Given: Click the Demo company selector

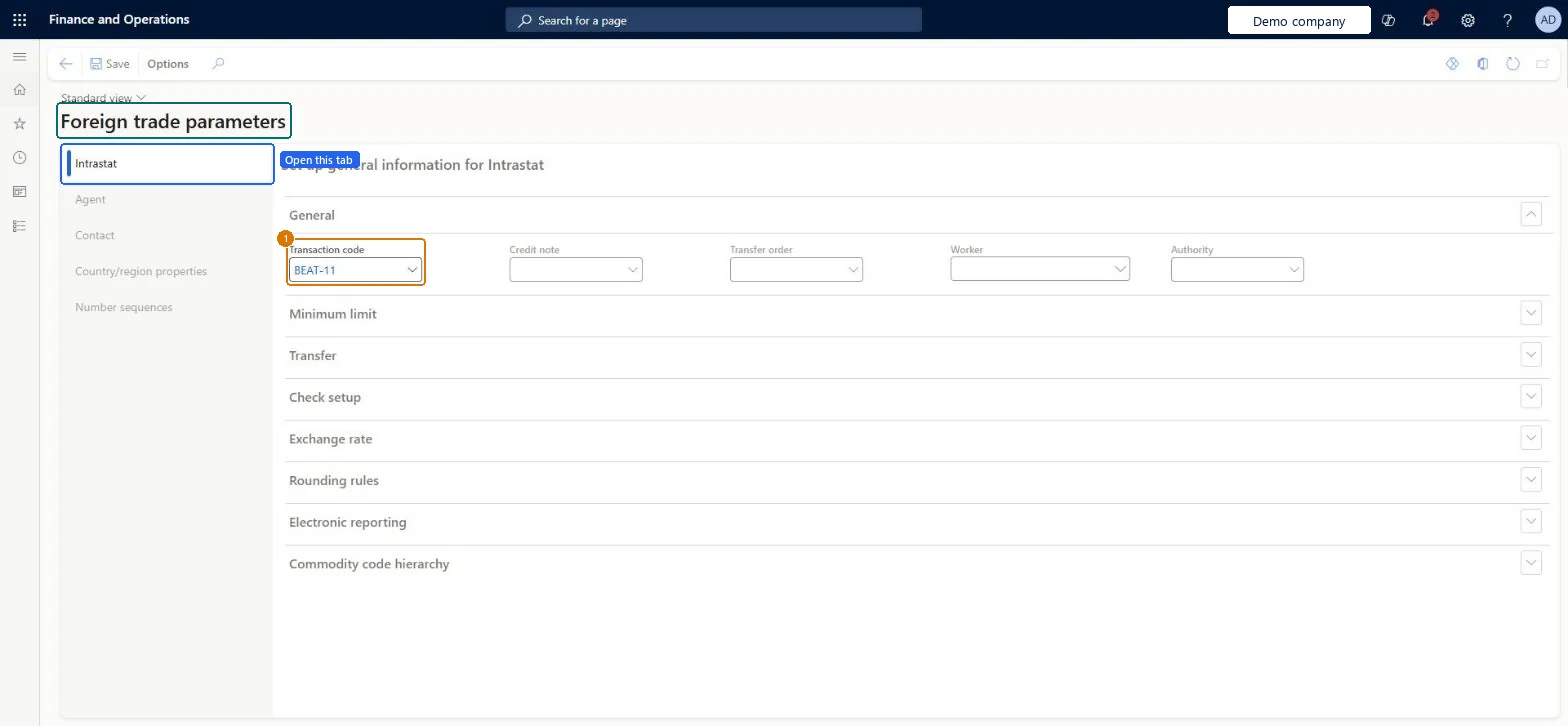Looking at the screenshot, I should point(1299,21).
